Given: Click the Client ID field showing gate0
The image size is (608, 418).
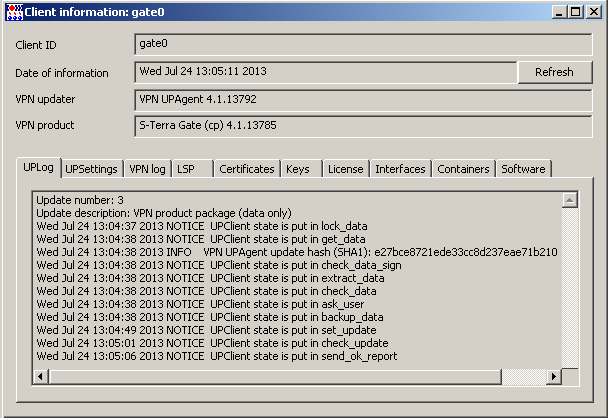Looking at the screenshot, I should [x=363, y=44].
